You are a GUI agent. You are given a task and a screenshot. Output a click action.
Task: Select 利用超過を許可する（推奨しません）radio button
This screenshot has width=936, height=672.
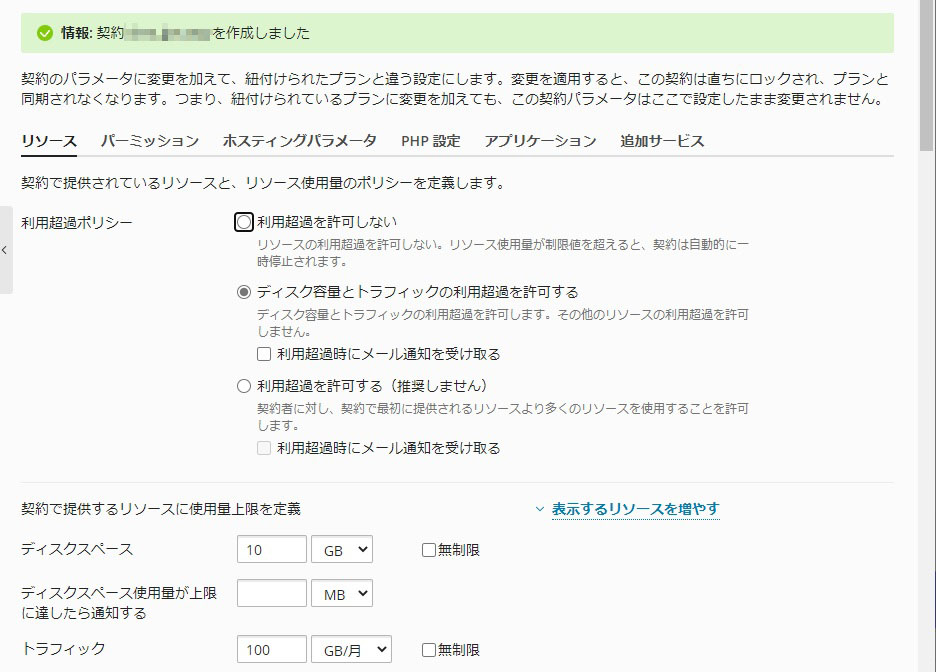click(x=244, y=386)
